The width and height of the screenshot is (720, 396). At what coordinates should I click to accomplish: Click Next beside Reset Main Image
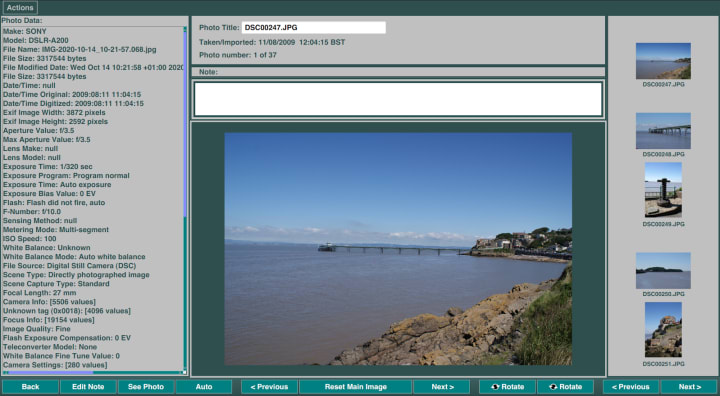[442, 387]
